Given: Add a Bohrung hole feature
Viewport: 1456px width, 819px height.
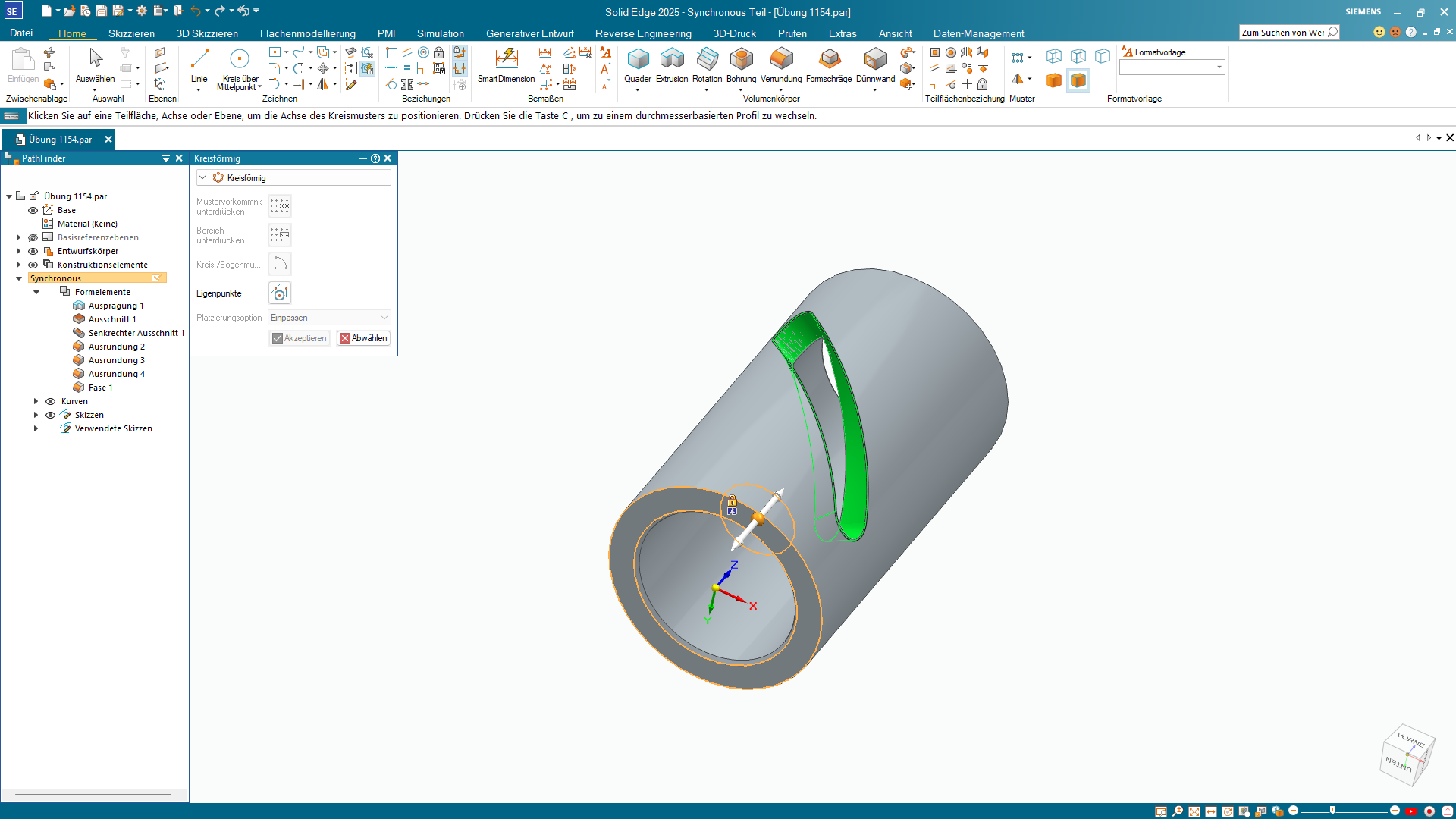Looking at the screenshot, I should click(741, 66).
